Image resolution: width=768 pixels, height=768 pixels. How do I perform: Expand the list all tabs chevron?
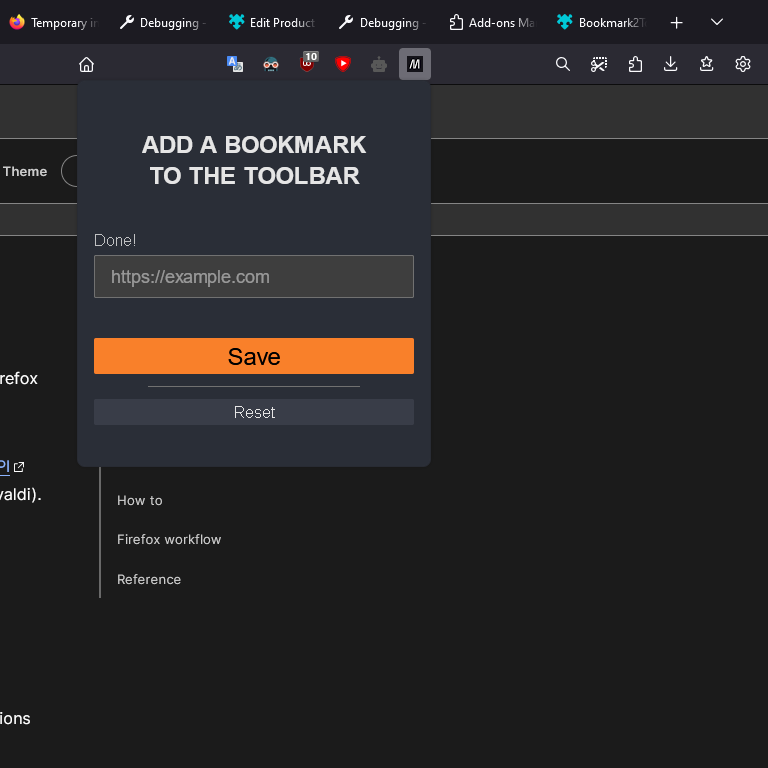click(717, 22)
